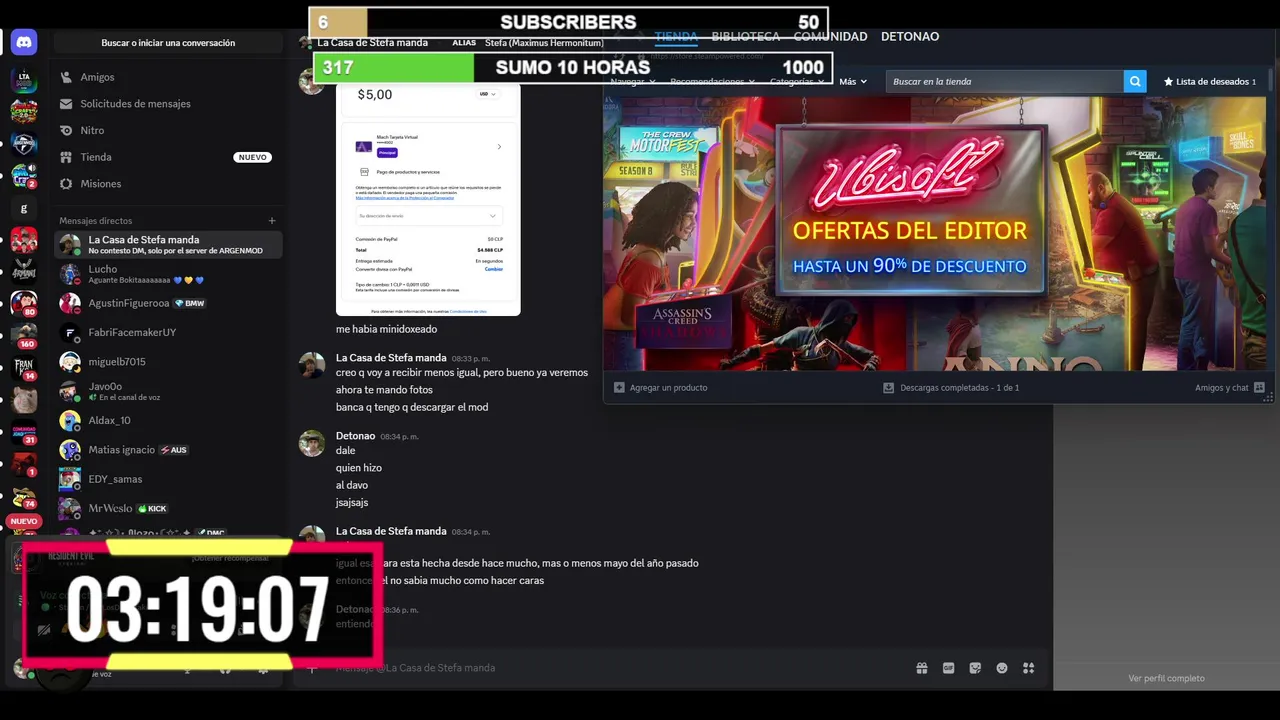
Task: Open the emoji picker icon
Action: [1002, 668]
